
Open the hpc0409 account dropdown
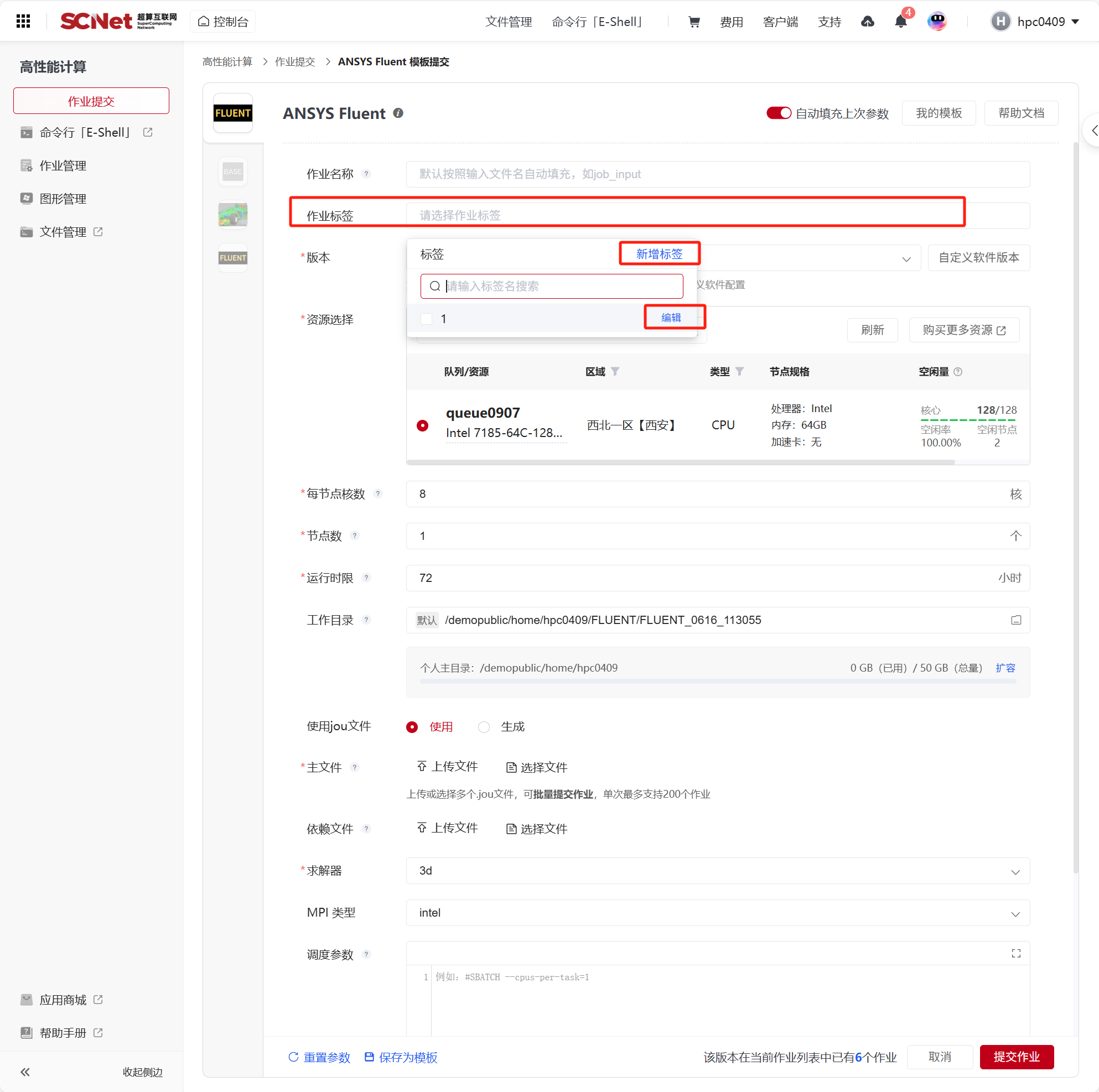tap(1075, 22)
